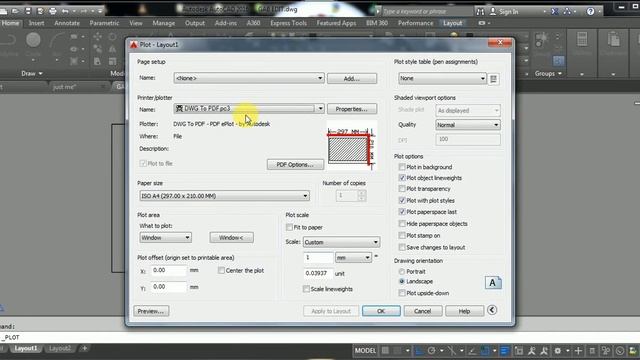Expand the Draw panel dropdown
This screenshot has width=640, height=360.
point(32,73)
